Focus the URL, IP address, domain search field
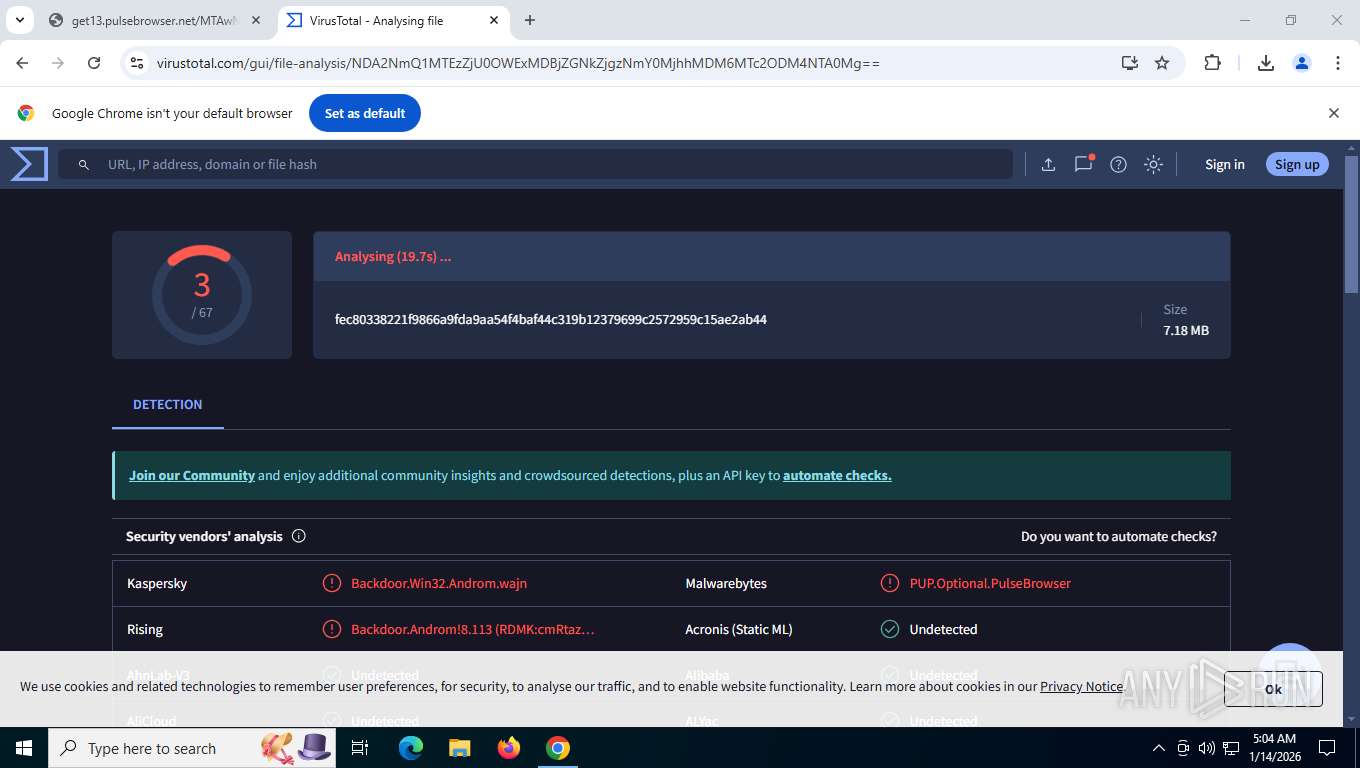 pos(535,165)
